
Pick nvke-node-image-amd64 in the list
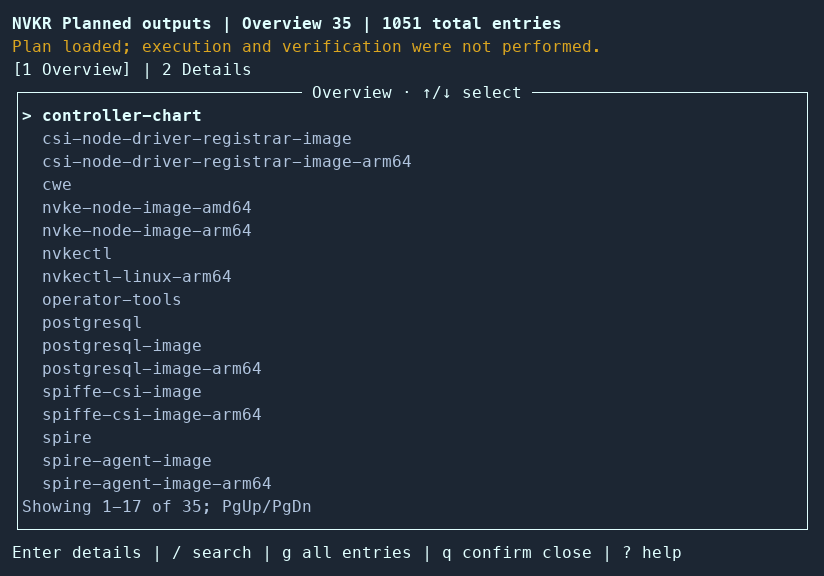click(412, 208)
